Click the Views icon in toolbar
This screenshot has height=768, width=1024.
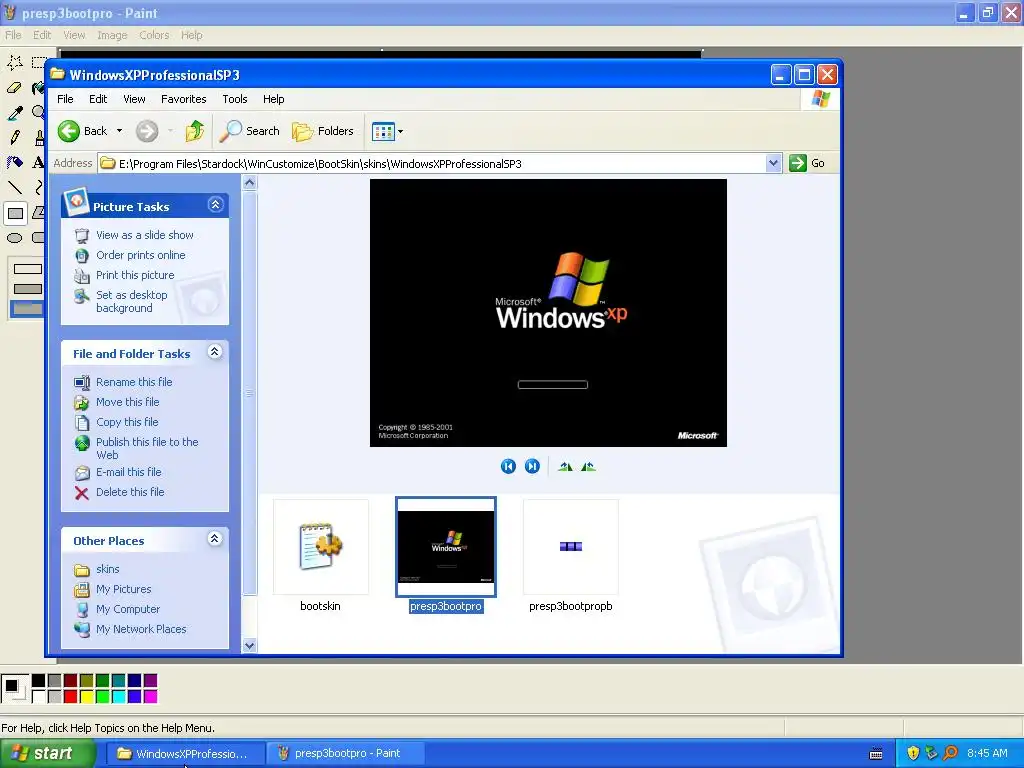[x=383, y=131]
